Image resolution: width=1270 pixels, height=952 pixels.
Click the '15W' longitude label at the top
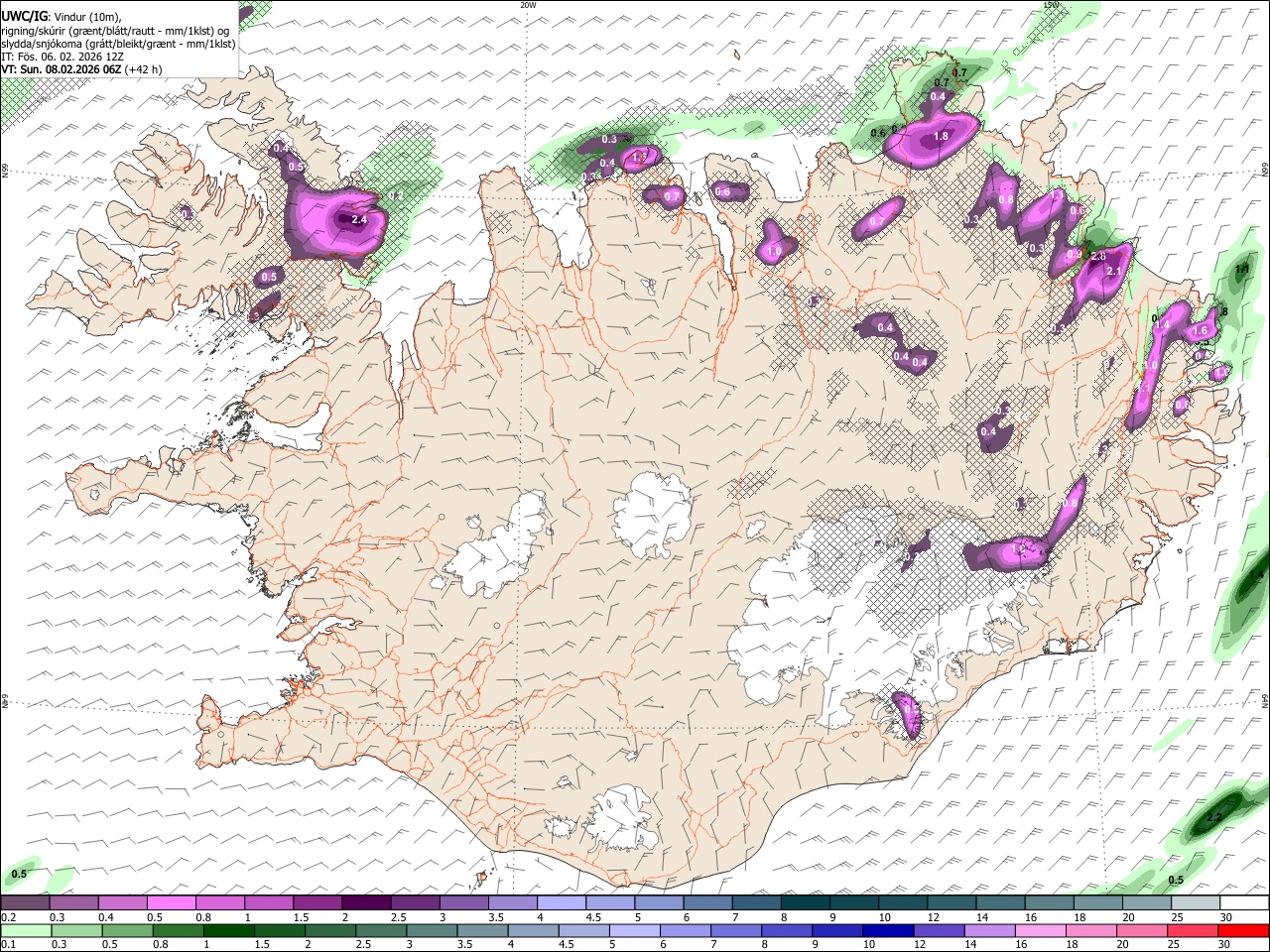point(1051,5)
